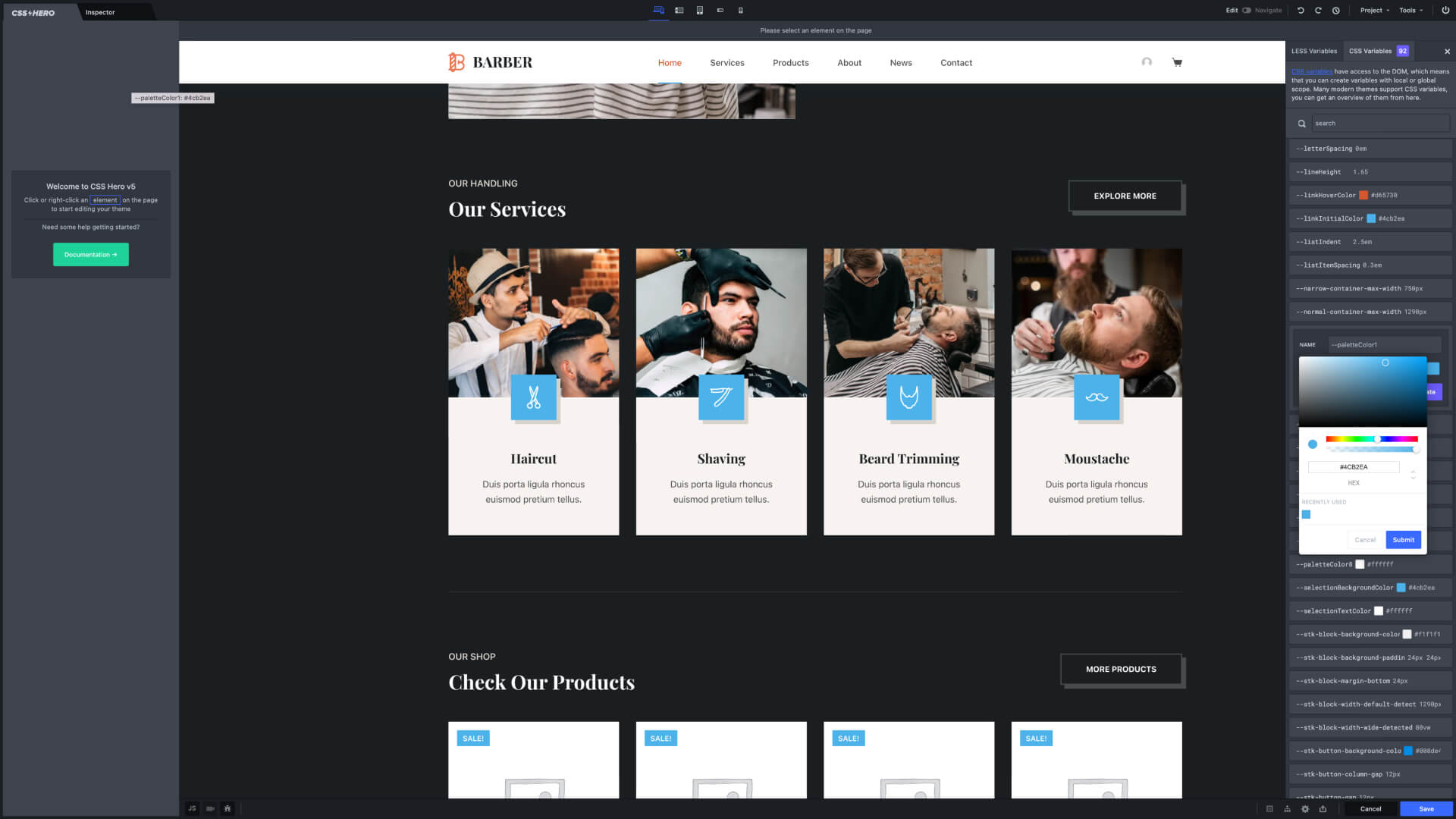Click the moustache icon on Moustache card
The width and height of the screenshot is (1456, 819).
pyautogui.click(x=1096, y=397)
